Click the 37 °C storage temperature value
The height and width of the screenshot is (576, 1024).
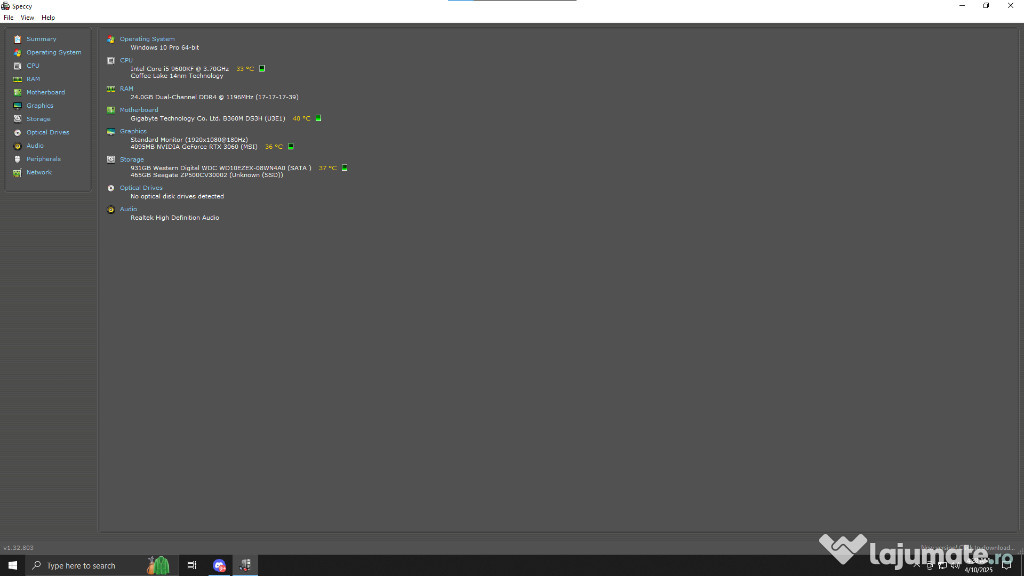coord(328,168)
